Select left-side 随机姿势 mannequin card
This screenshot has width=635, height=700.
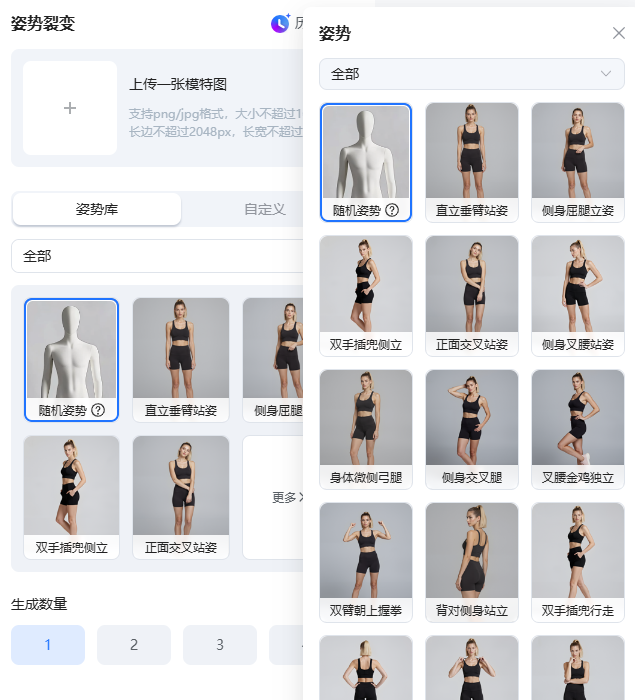coord(71,360)
